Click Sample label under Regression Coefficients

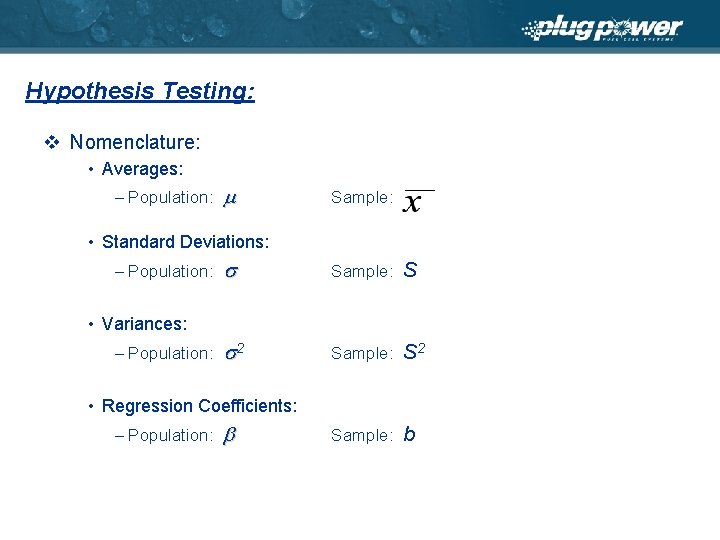362,435
